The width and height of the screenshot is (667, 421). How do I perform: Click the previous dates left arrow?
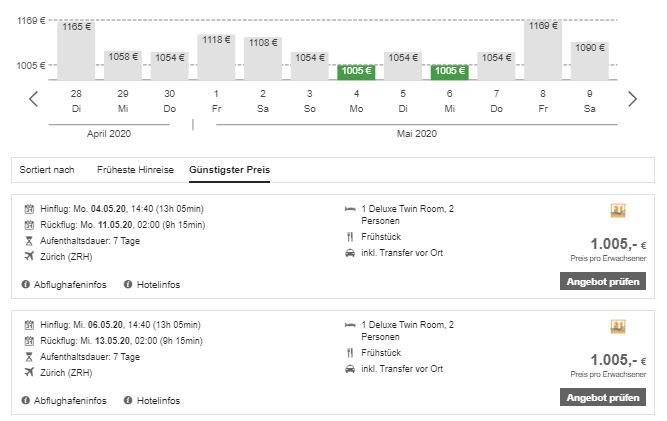pos(34,99)
